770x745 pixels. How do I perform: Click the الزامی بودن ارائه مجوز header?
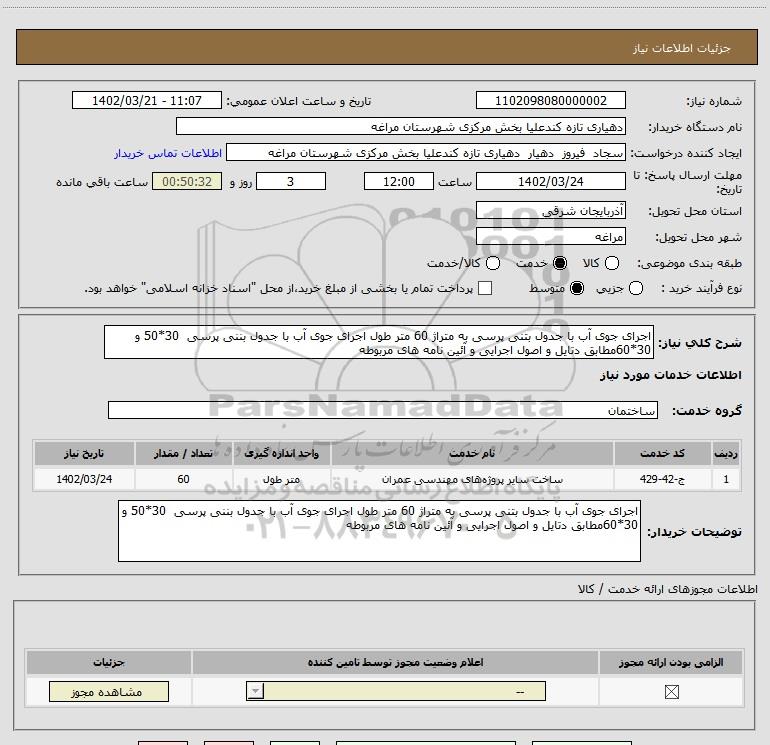coord(671,662)
